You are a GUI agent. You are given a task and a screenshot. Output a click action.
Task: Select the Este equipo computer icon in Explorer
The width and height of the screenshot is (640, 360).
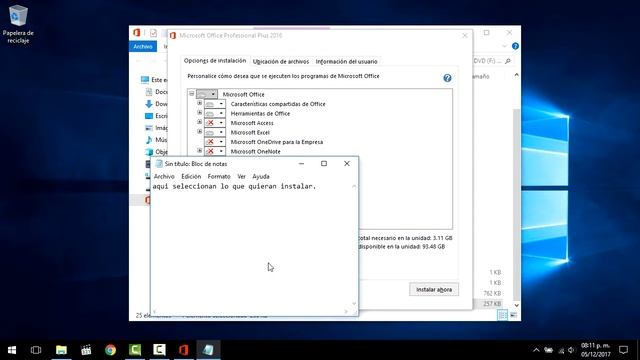(145, 80)
